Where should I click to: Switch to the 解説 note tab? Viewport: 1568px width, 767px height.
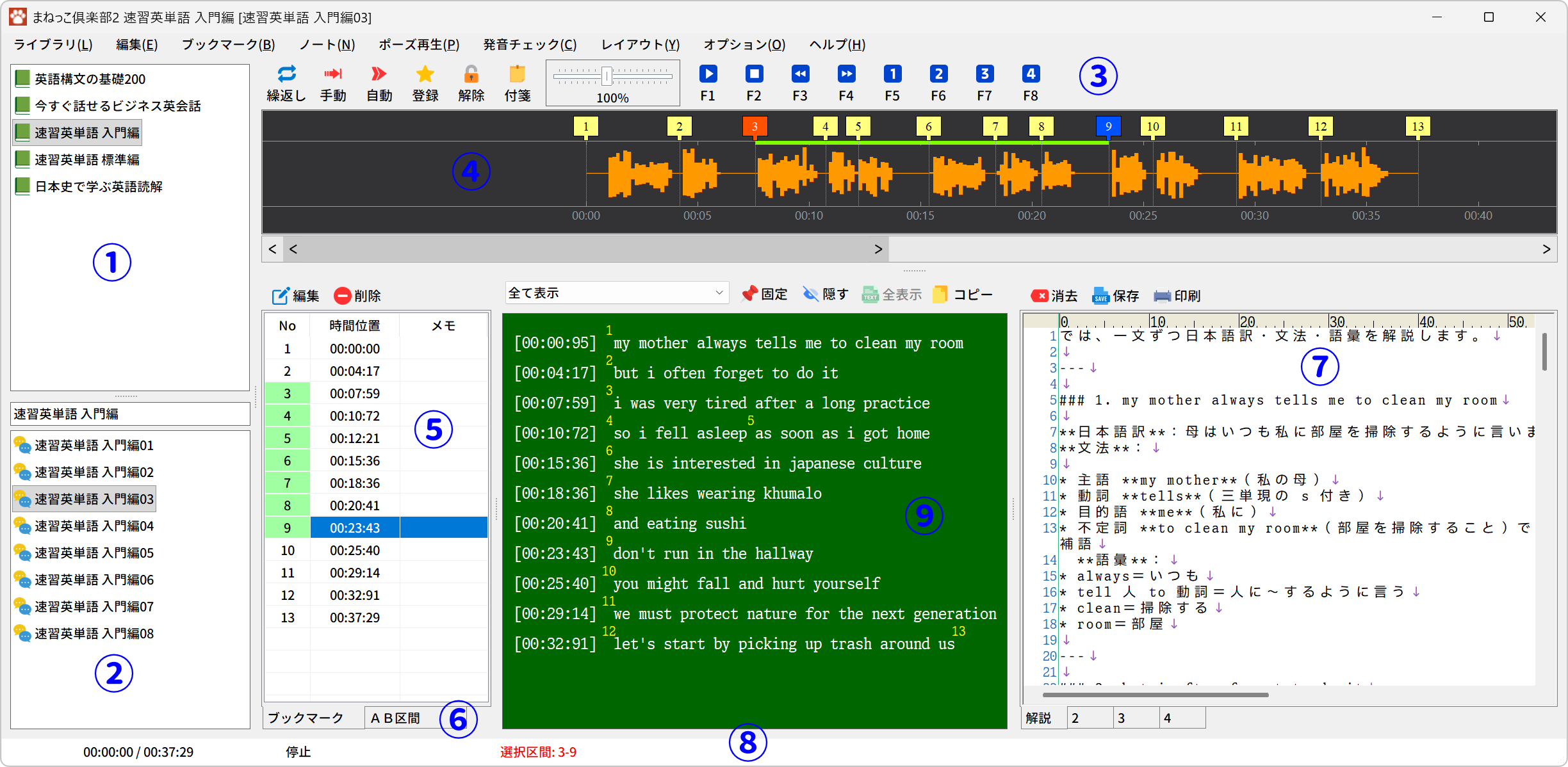coord(1043,718)
